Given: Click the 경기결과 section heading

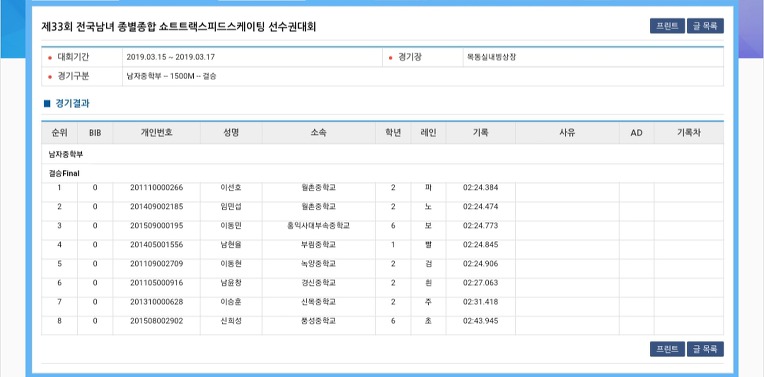Looking at the screenshot, I should [72, 103].
